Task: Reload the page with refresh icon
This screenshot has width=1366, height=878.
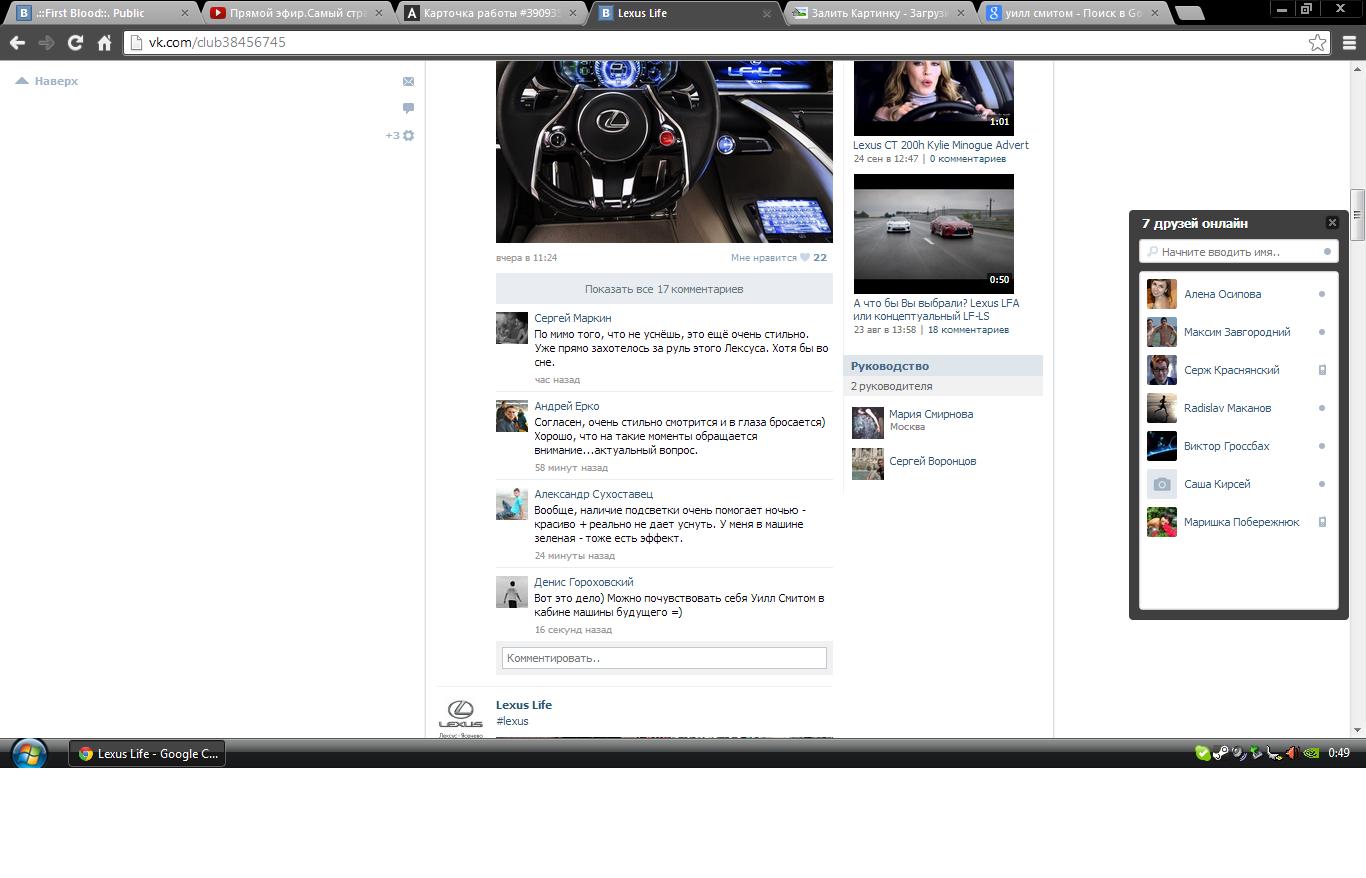Action: pyautogui.click(x=75, y=43)
